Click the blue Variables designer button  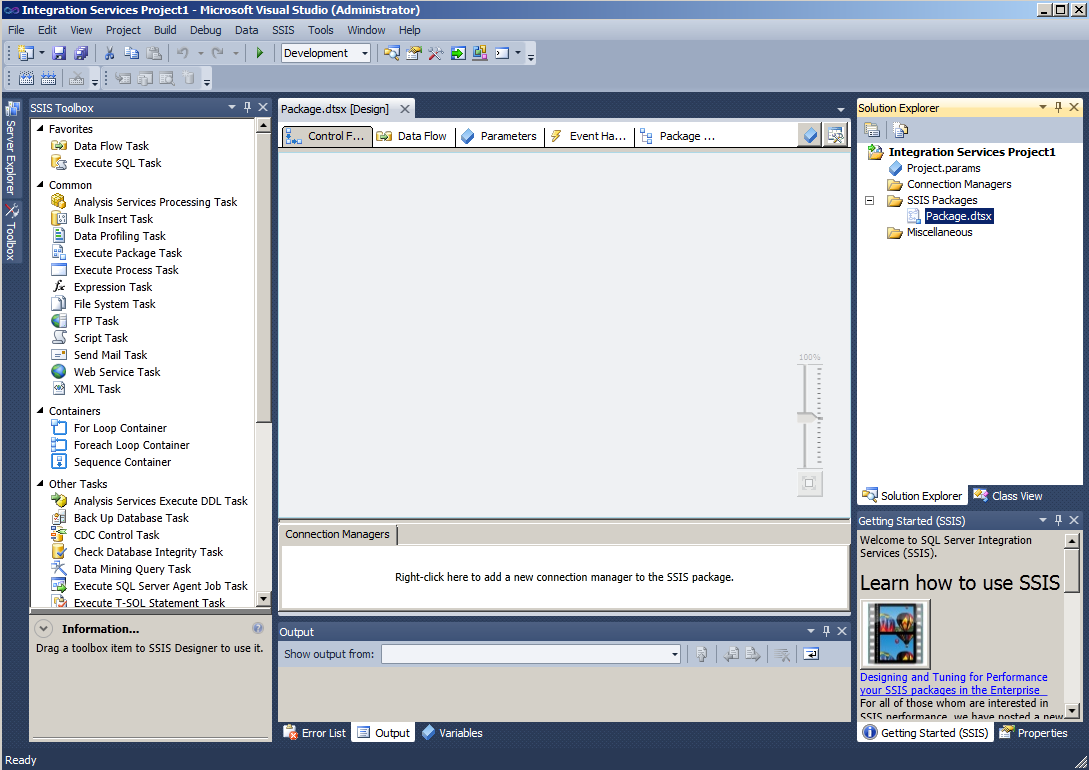[x=810, y=136]
